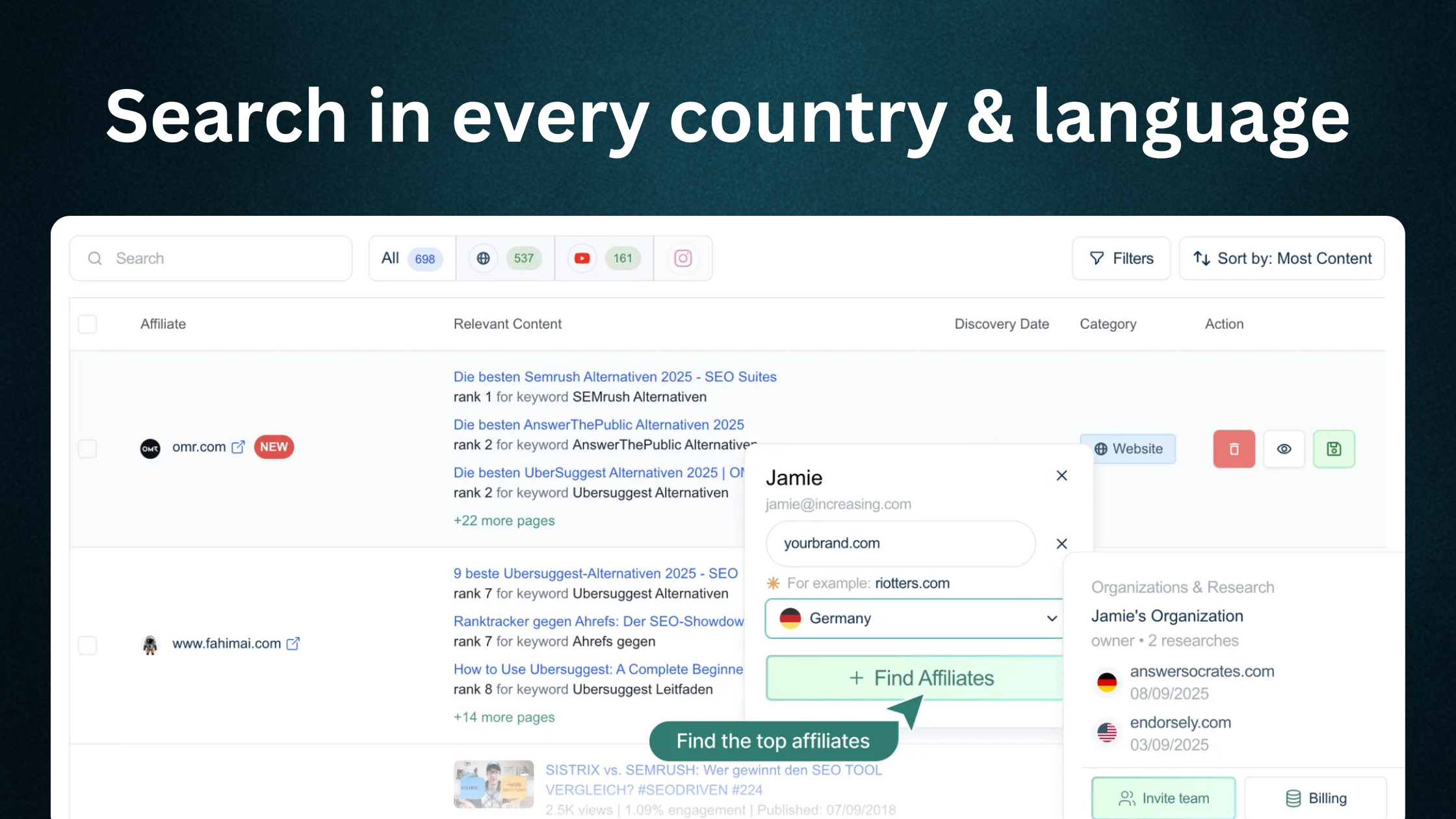Open link Ranktracker gegen Ahrefs
The width and height of the screenshot is (1456, 819).
pyautogui.click(x=599, y=621)
